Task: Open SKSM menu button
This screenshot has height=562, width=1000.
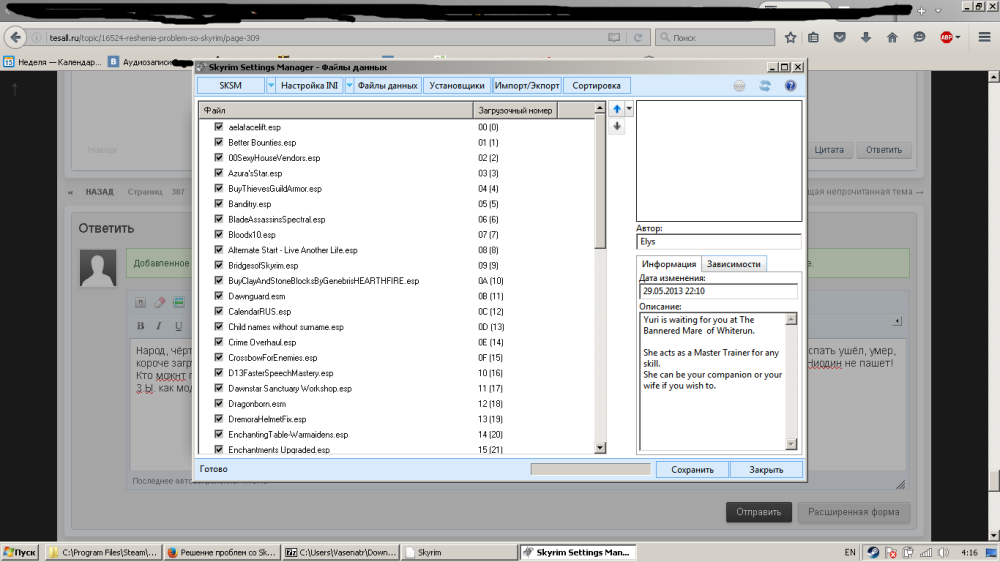Action: (x=231, y=85)
